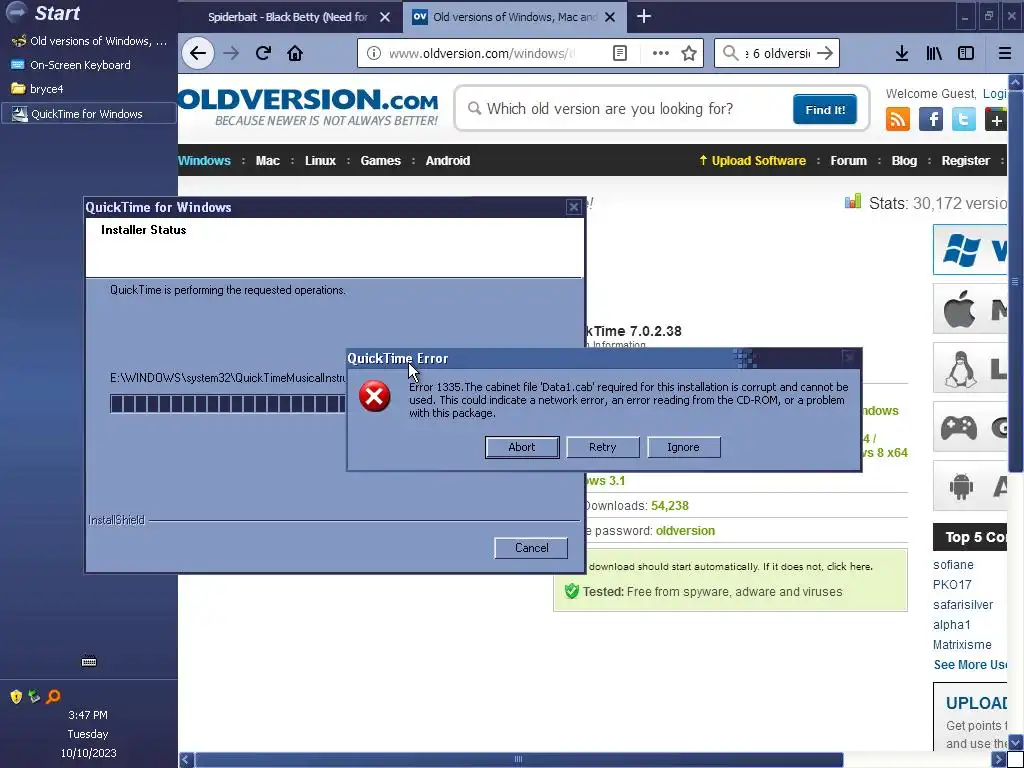Switch to the Spiderbait Black Betty tab
1024x768 pixels.
[287, 17]
